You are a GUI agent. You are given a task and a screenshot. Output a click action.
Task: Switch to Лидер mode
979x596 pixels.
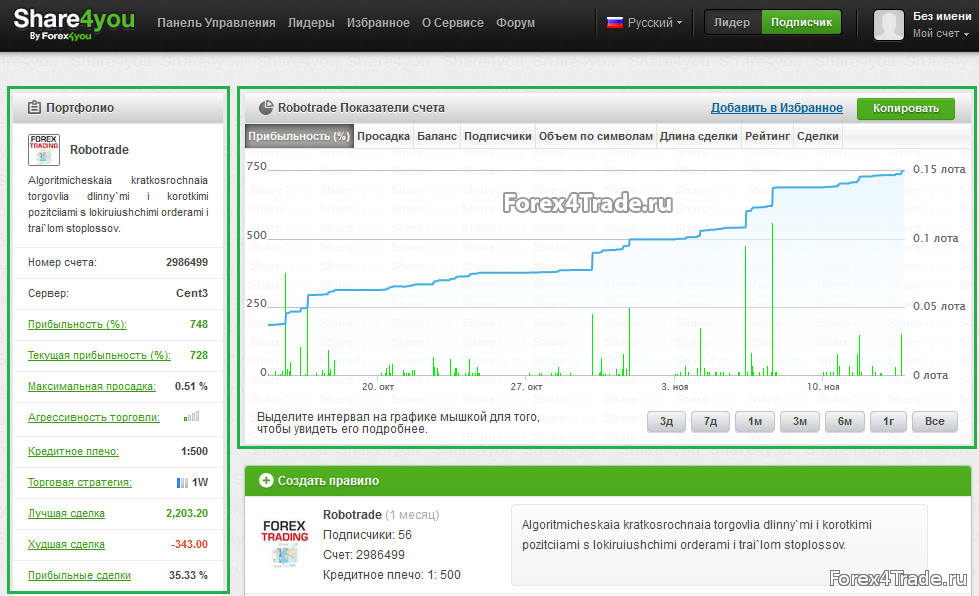click(x=732, y=22)
